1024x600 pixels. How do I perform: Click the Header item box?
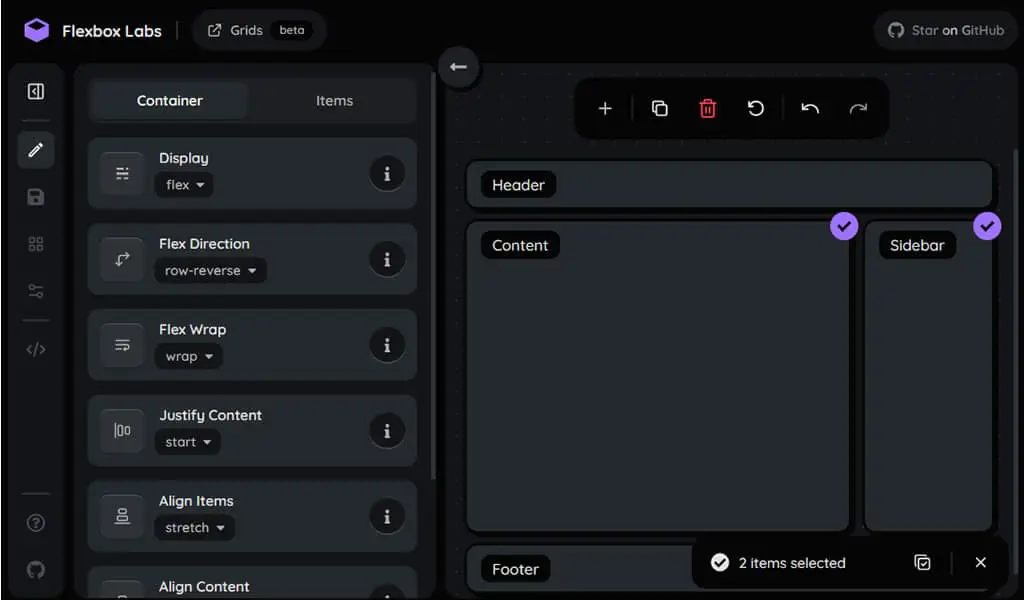729,185
